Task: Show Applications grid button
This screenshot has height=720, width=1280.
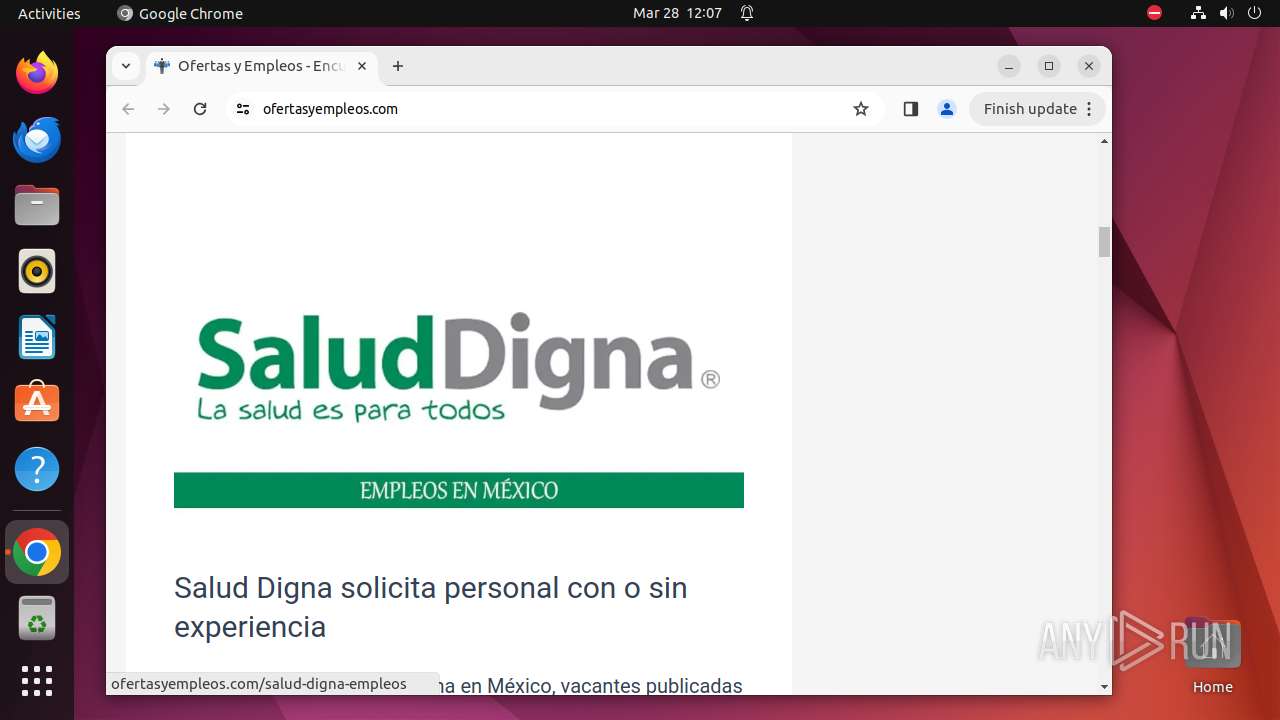Action: (x=37, y=681)
